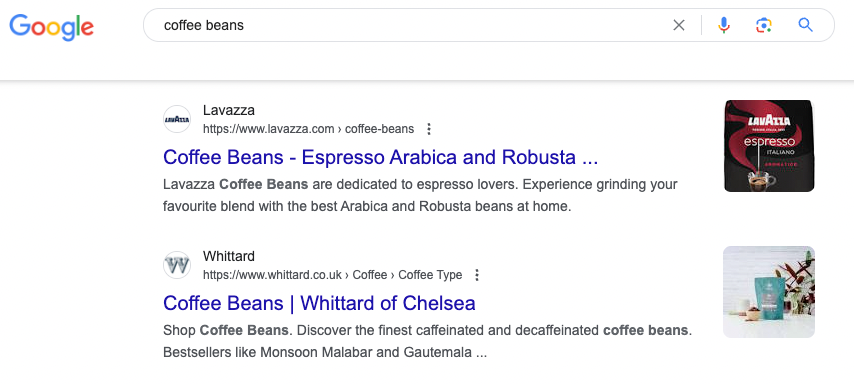854x384 pixels.
Task: Open Coffee Beans | Whittard of Chelsea link
Action: pos(319,303)
